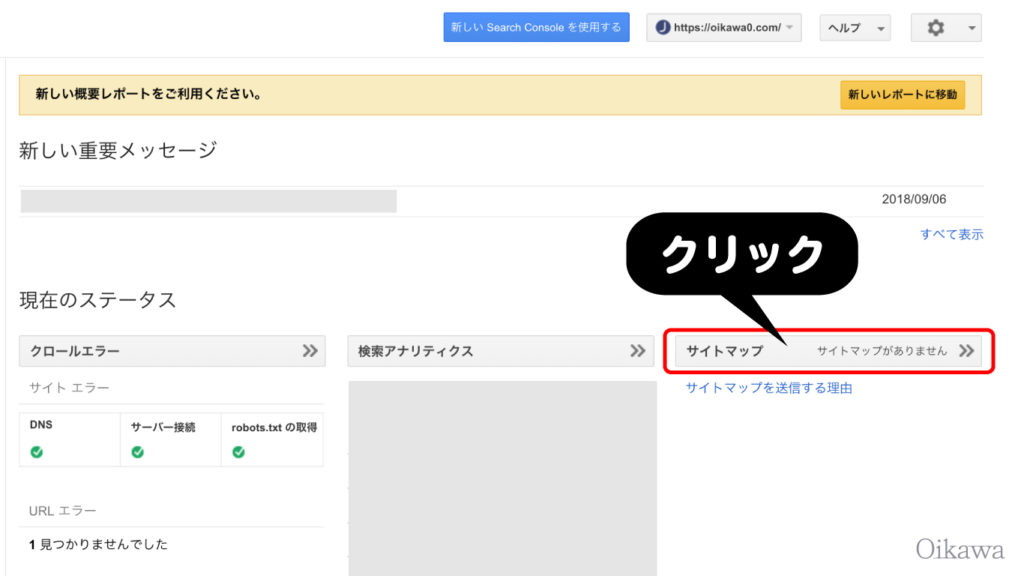Click the green check under DNS
Viewport: 1024px width, 576px height.
pyautogui.click(x=37, y=452)
